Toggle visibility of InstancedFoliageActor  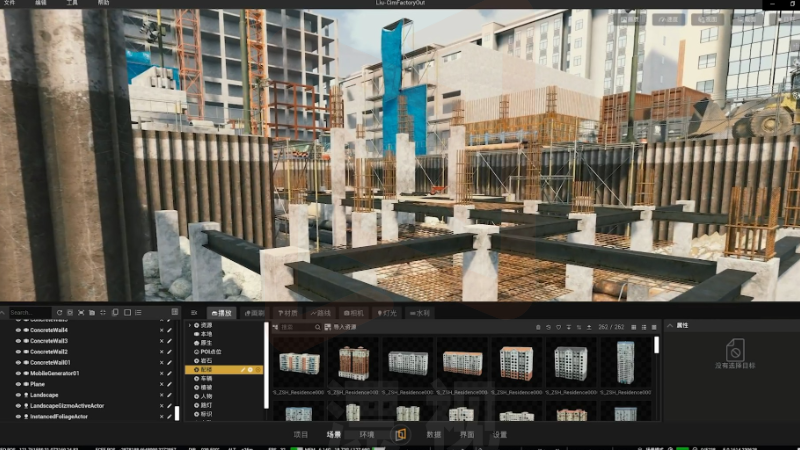coord(18,416)
